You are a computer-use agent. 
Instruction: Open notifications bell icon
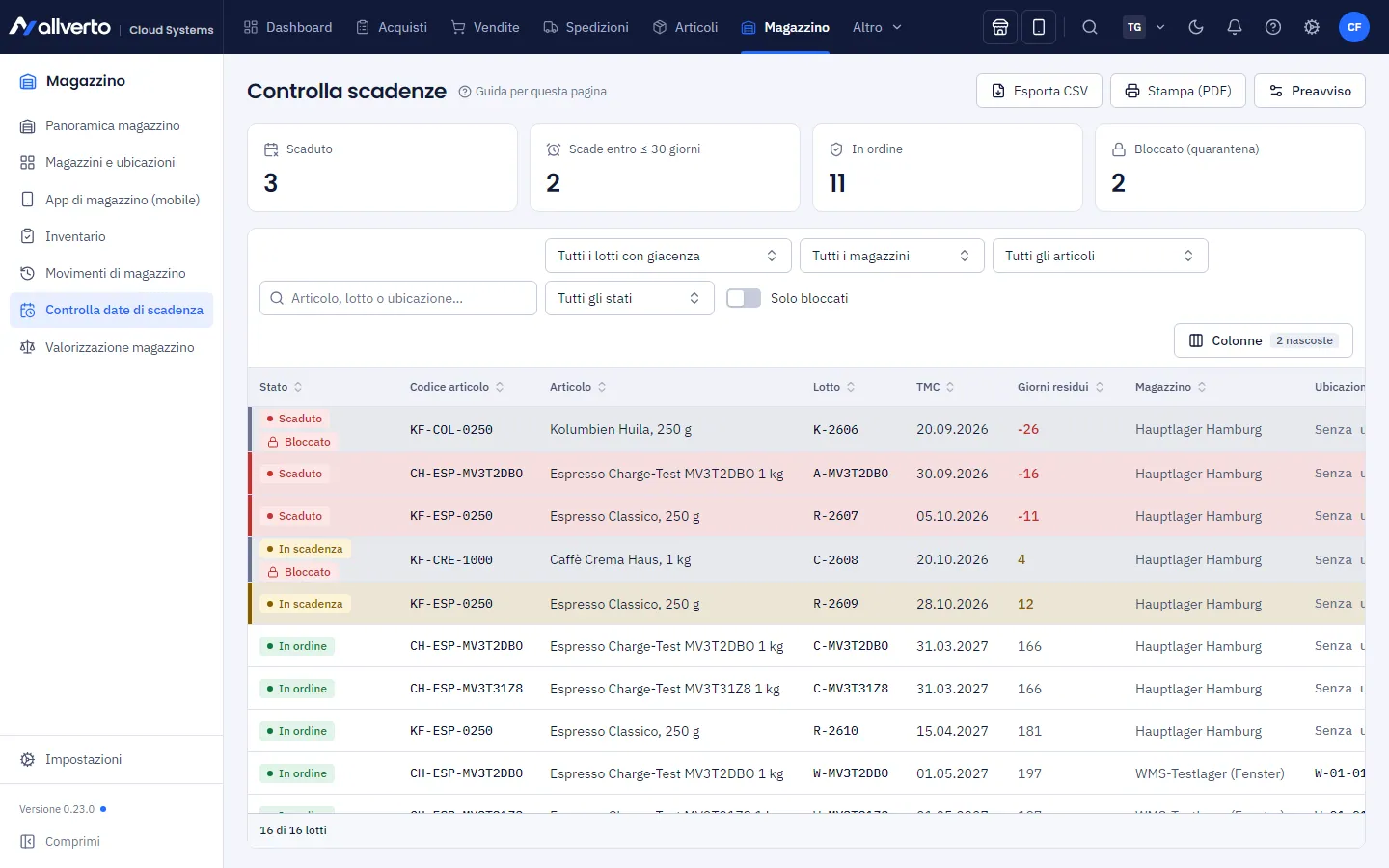1235,27
